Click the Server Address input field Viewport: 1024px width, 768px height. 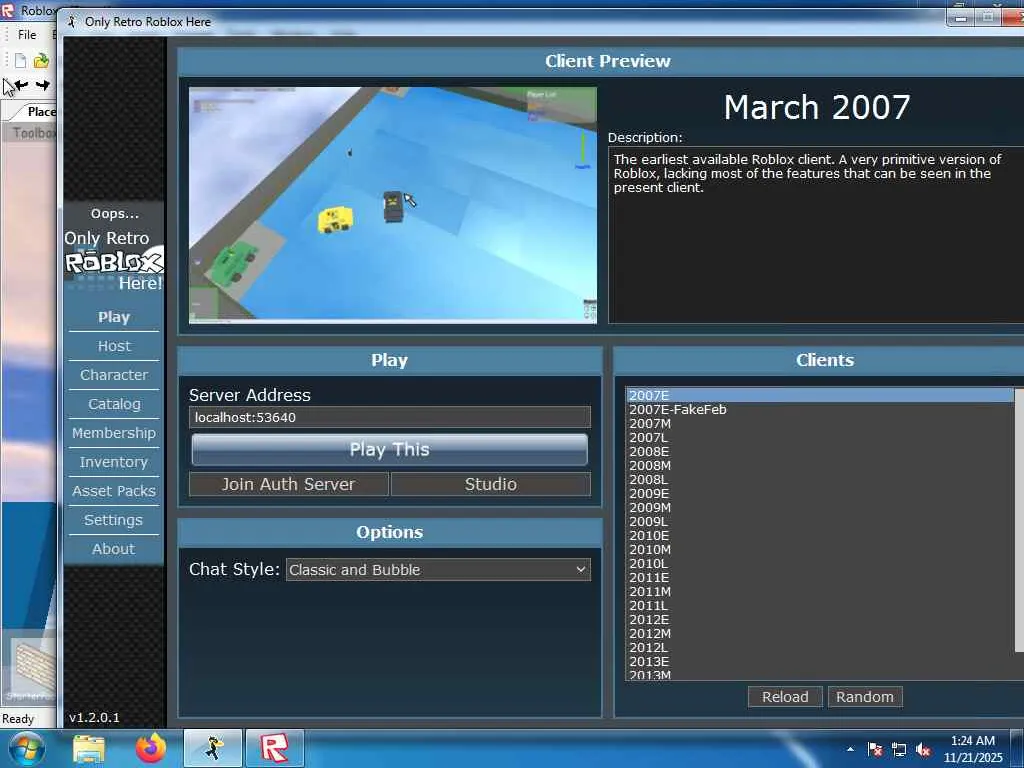pos(390,417)
